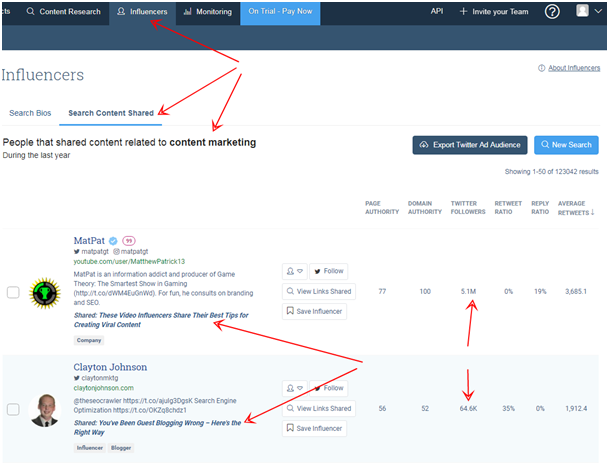Open Clayton Johnson's profile name

click(x=110, y=367)
